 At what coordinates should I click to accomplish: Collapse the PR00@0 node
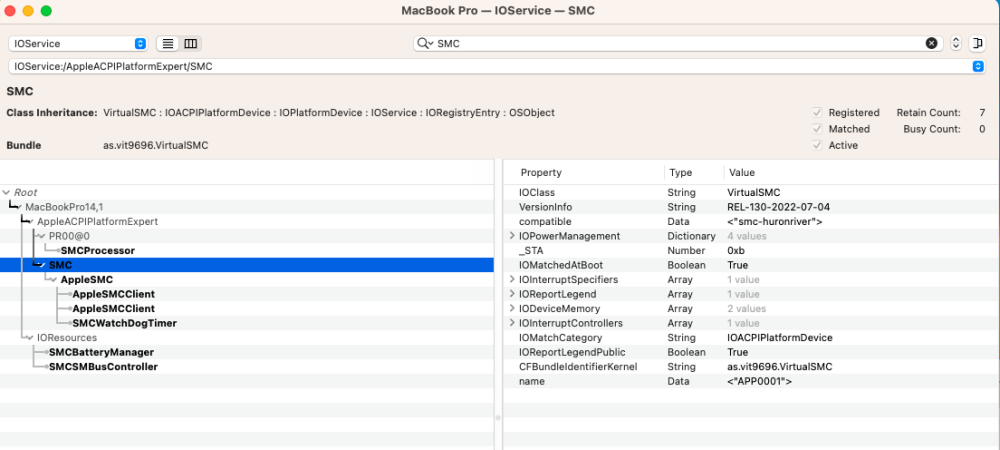42,236
